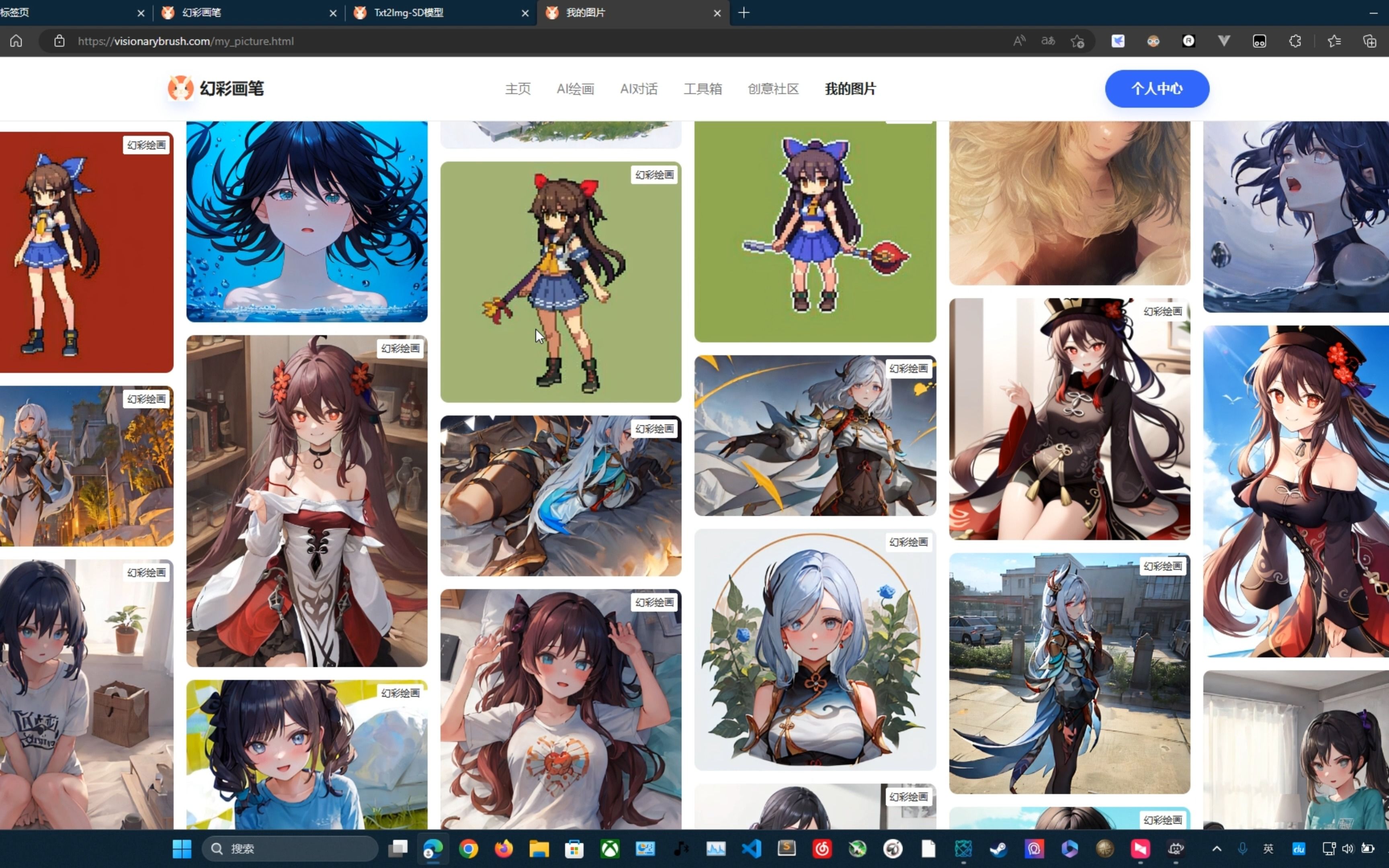Open the blue-haired figure lying on bed image

click(561, 496)
